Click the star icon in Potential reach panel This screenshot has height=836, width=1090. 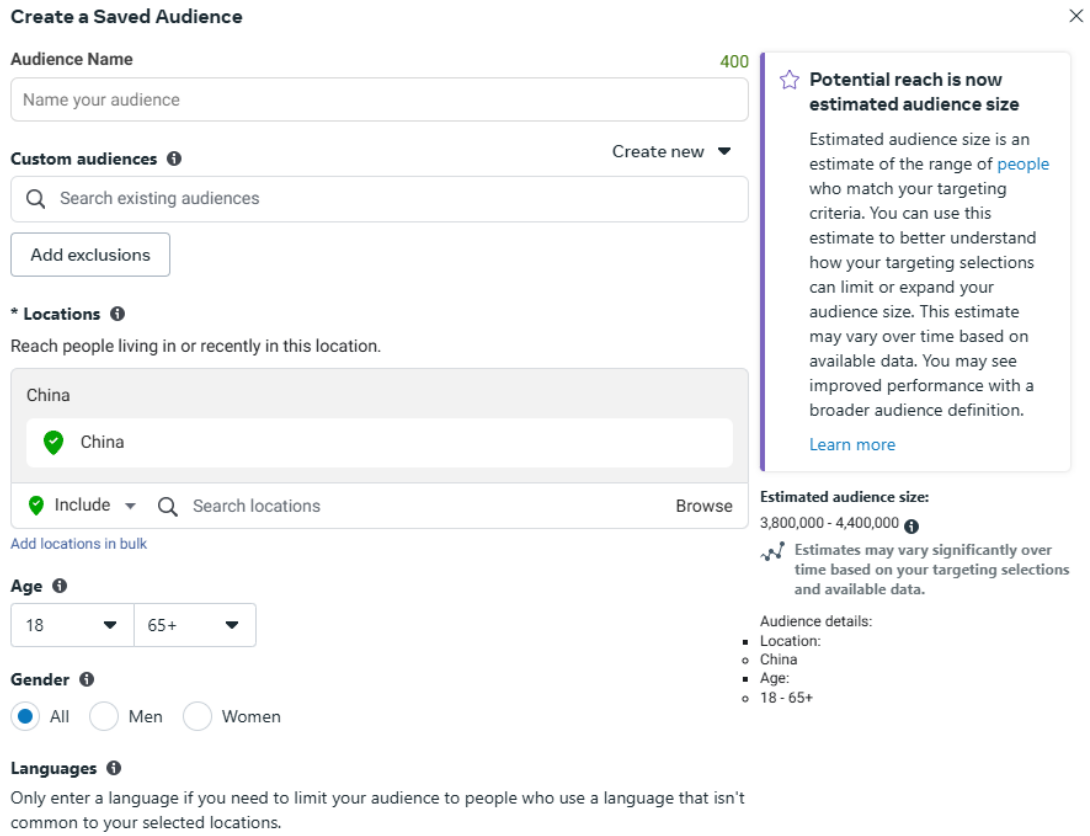coord(789,80)
